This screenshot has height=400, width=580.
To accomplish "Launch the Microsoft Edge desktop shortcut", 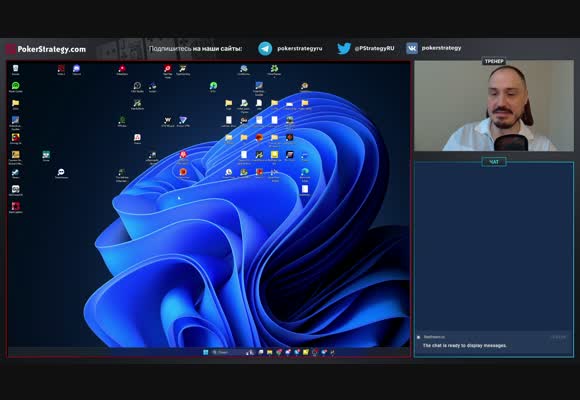I will pos(305,173).
